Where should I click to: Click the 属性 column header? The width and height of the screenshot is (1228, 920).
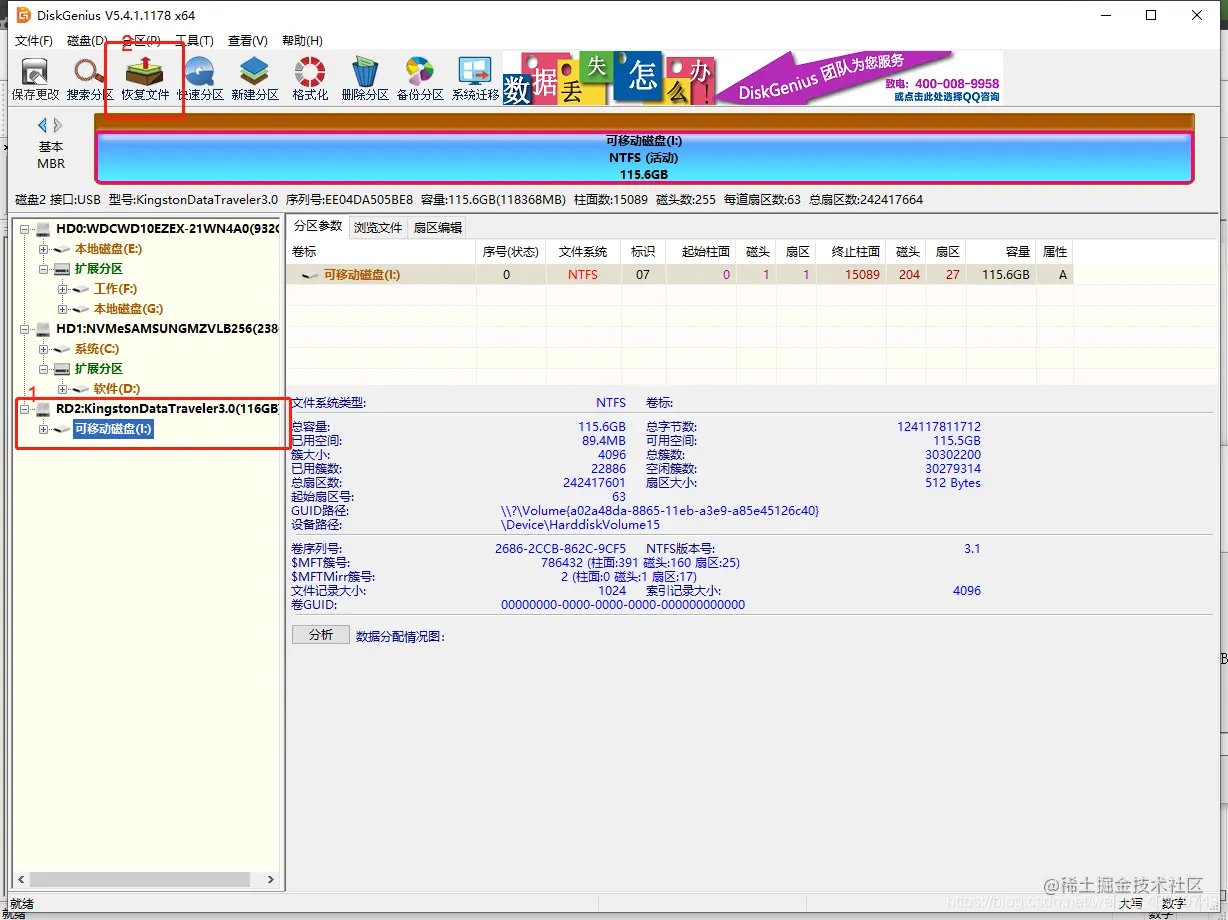click(1055, 251)
